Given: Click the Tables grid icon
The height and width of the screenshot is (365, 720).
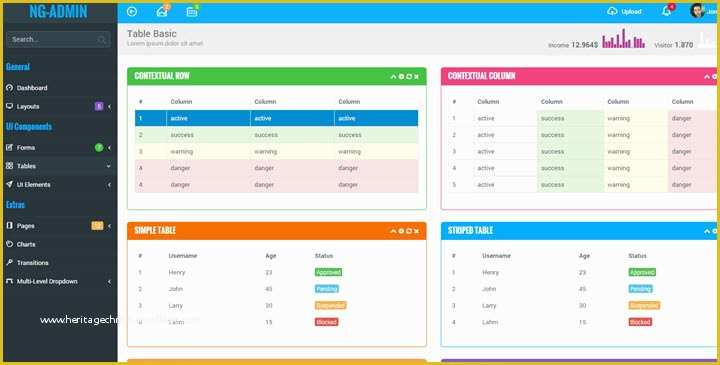Looking at the screenshot, I should pos(10,166).
